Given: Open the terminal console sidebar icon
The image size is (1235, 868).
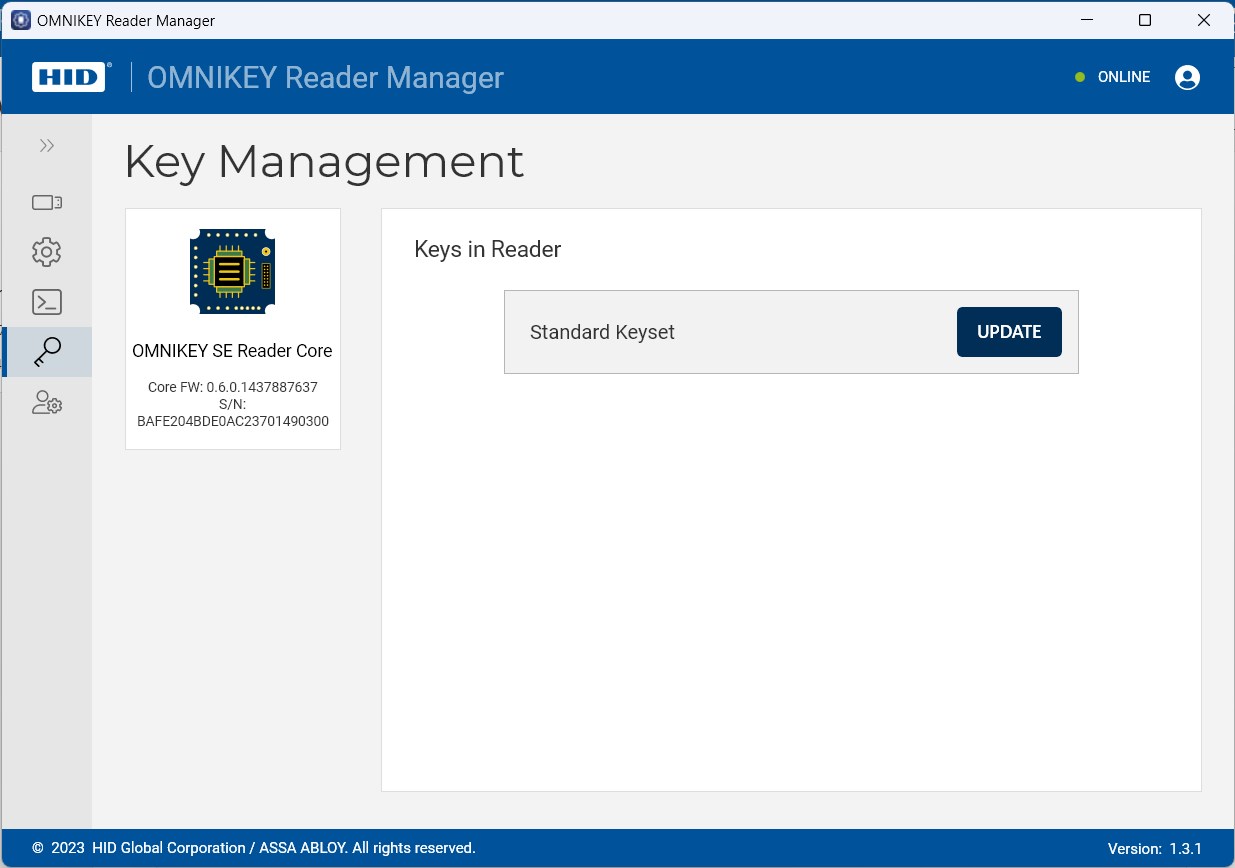Looking at the screenshot, I should [x=47, y=302].
